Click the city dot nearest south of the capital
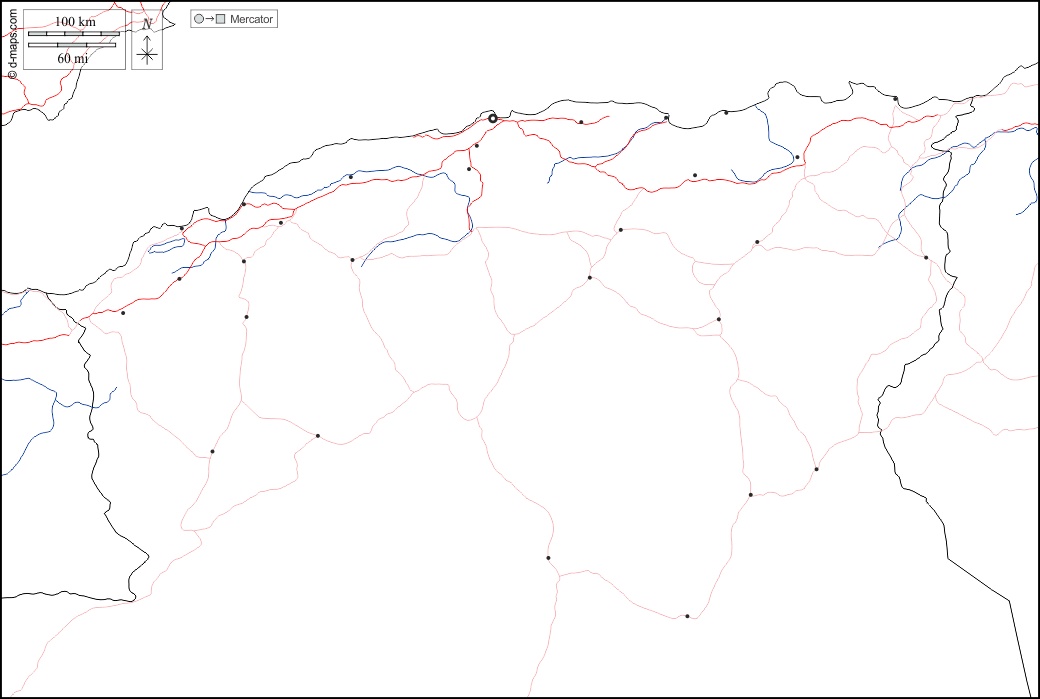1040x699 pixels. click(x=477, y=146)
